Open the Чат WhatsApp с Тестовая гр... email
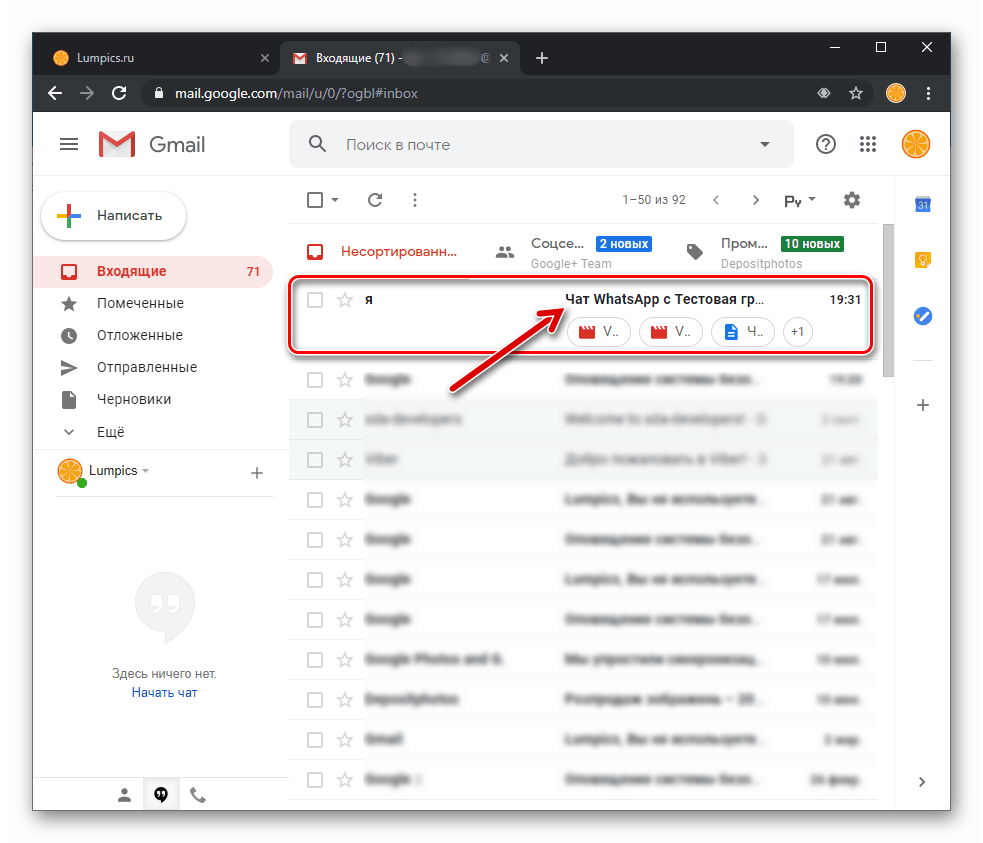This screenshot has height=843, width=983. pyautogui.click(x=664, y=300)
